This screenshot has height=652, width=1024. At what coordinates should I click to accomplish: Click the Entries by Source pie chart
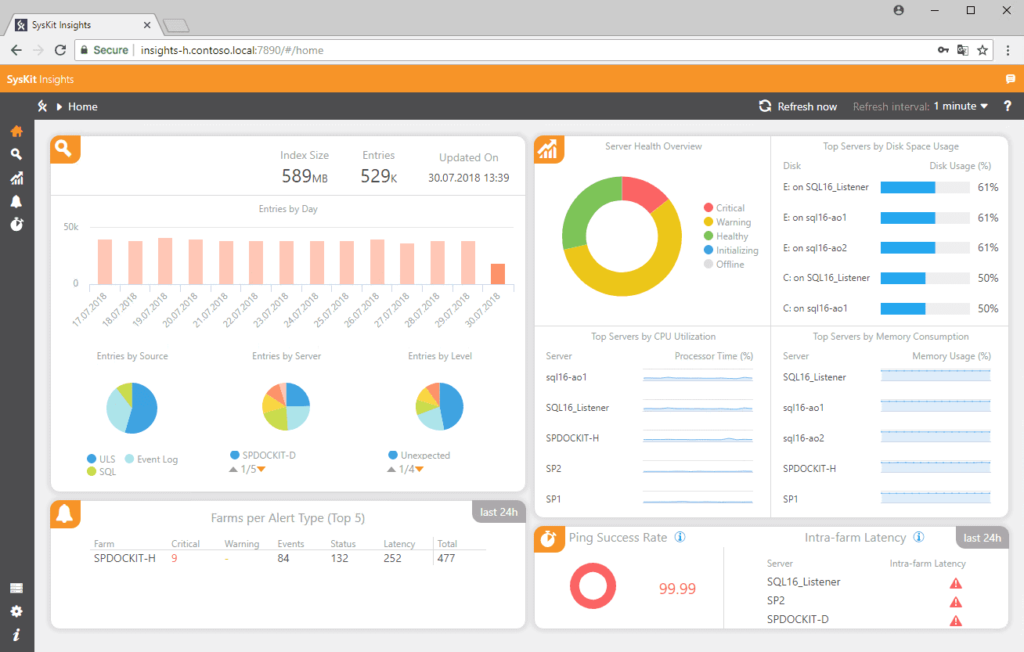(x=132, y=408)
